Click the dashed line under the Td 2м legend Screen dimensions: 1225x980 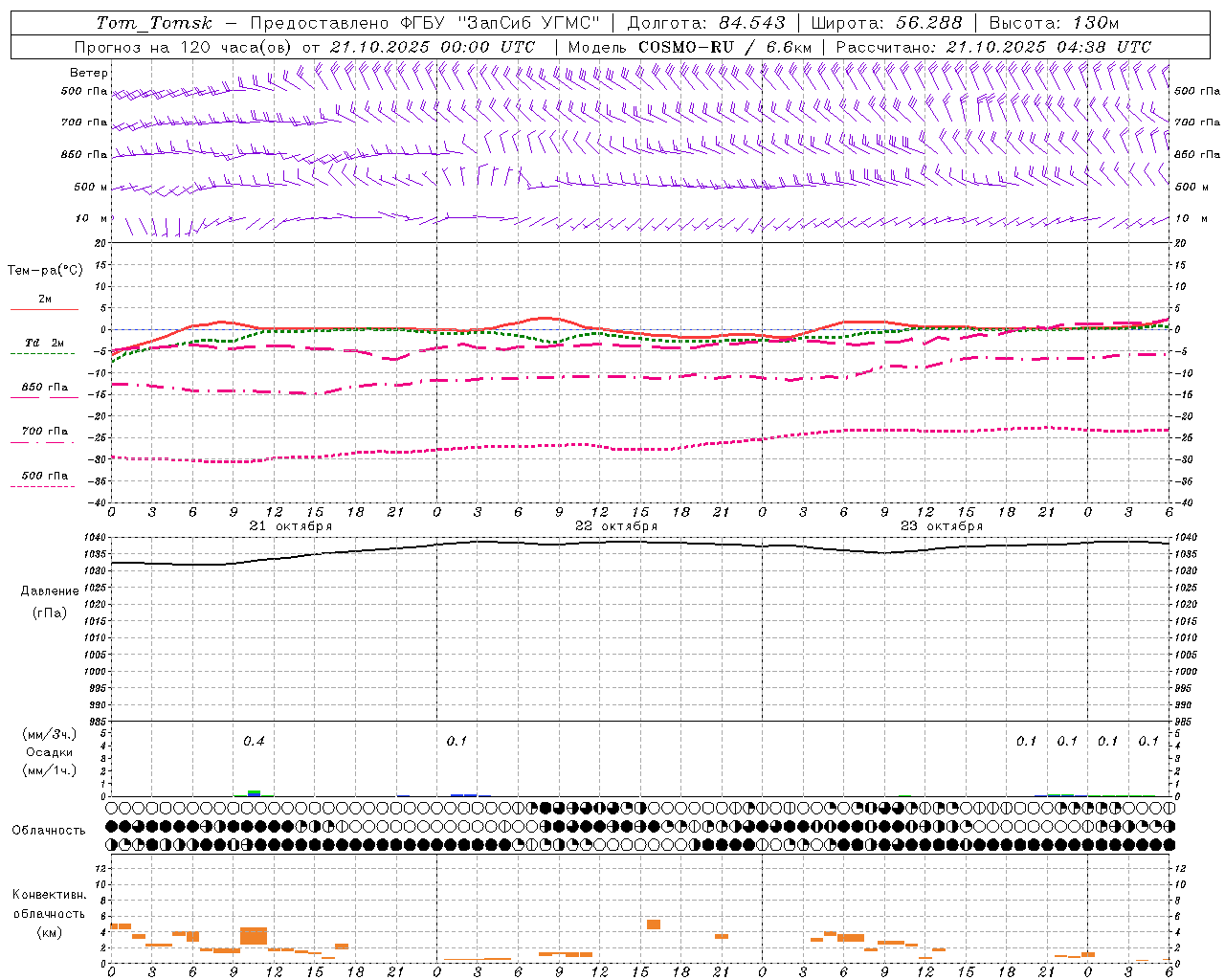(x=43, y=353)
